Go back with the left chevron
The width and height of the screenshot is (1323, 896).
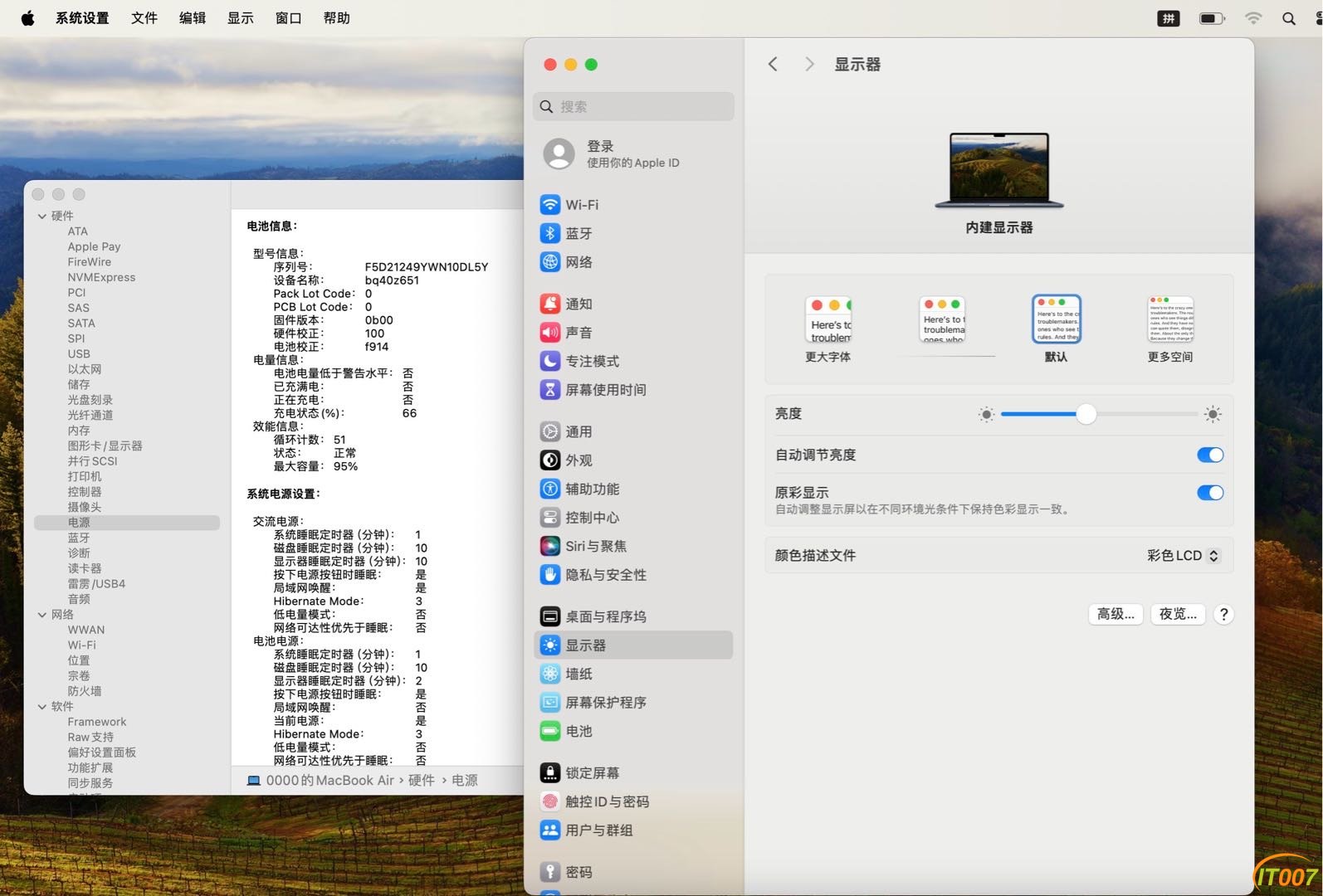[773, 65]
